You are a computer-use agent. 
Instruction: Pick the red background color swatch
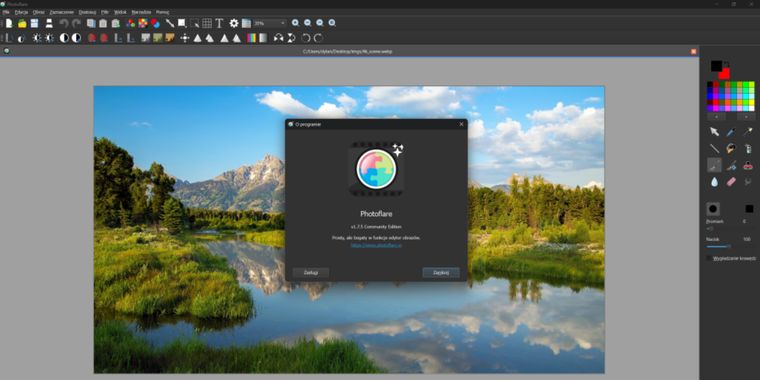click(724, 74)
